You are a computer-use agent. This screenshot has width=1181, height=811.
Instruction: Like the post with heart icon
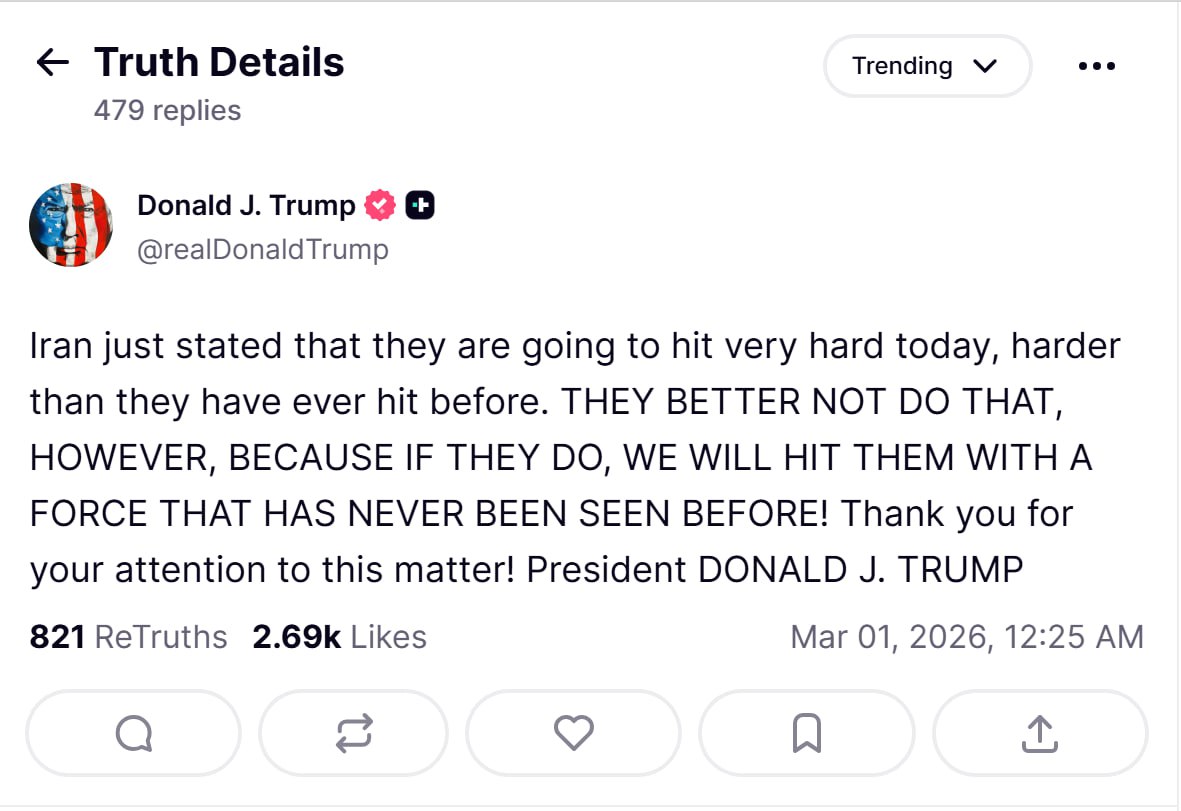point(574,735)
